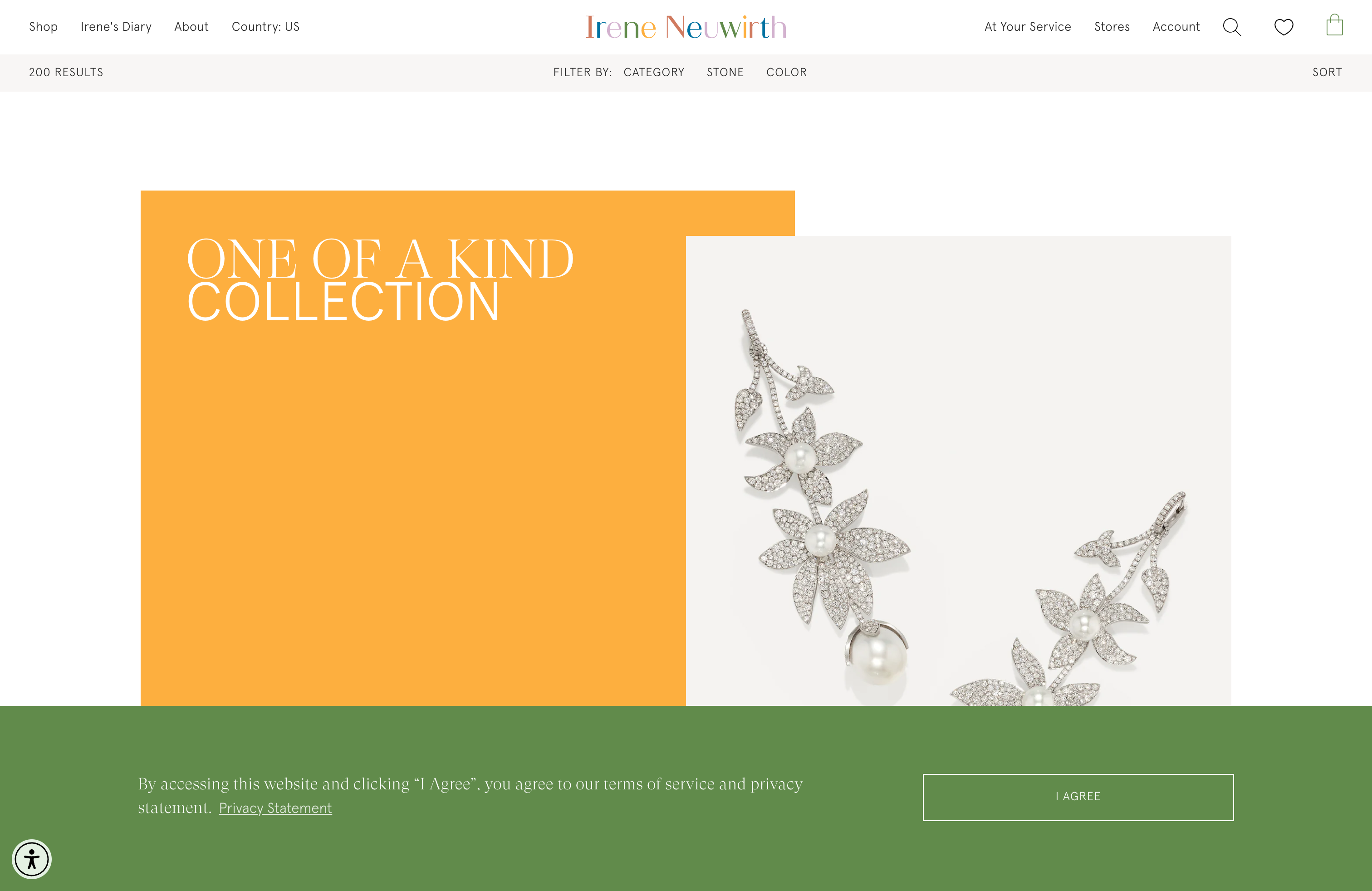The image size is (1372, 891).
Task: Click the I AGREE button
Action: 1078,797
